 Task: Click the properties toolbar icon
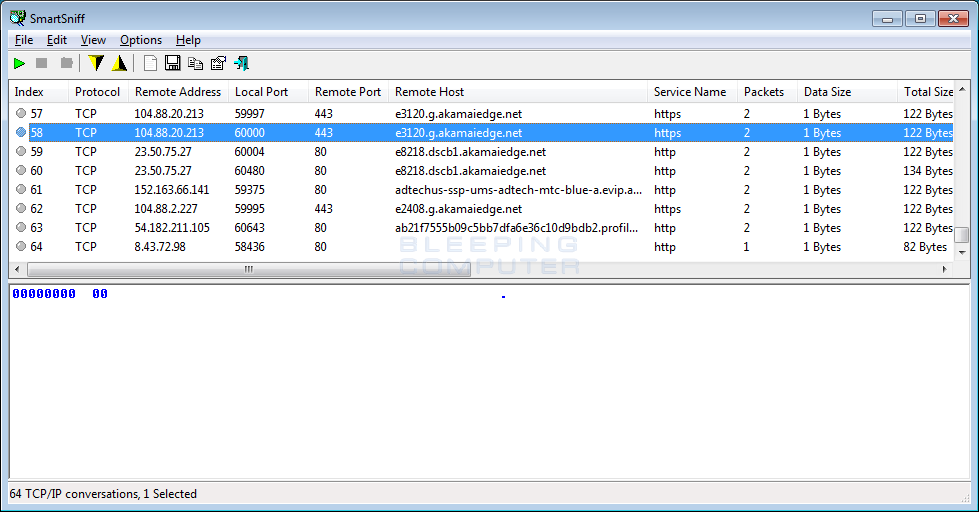pos(218,63)
